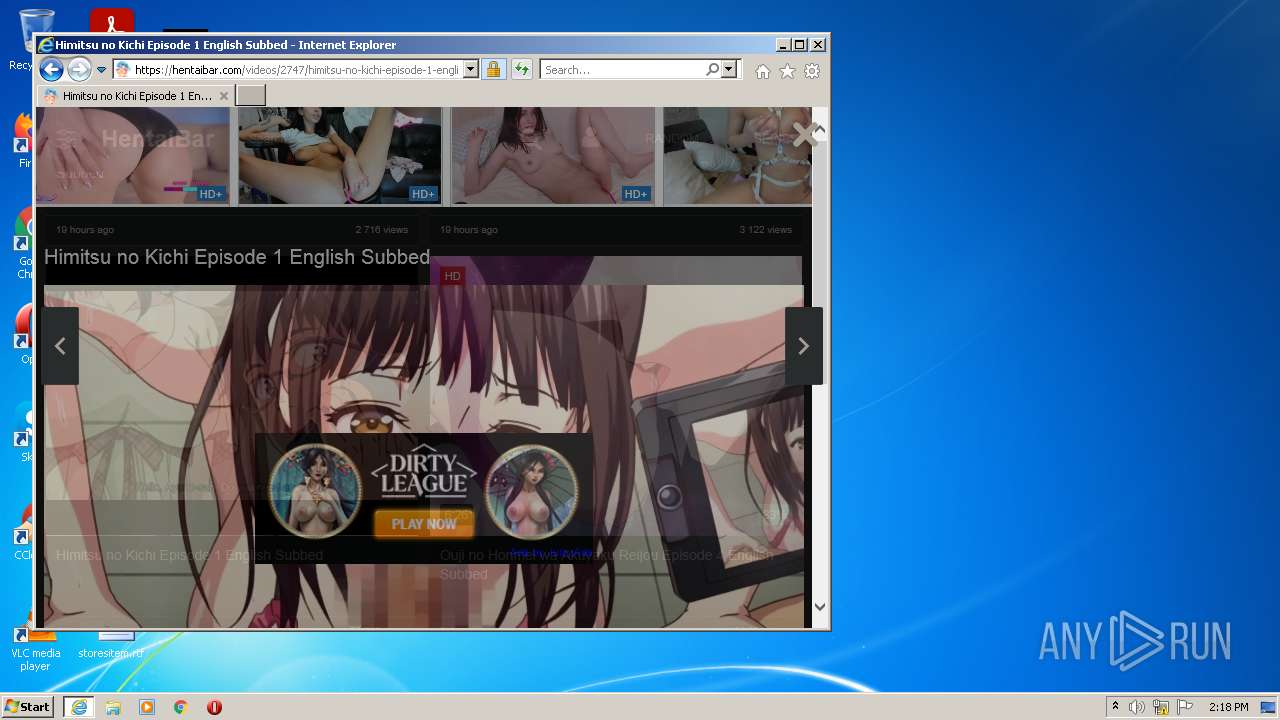Close the page overlay with the X
Viewport: 1280px width, 720px height.
(x=805, y=134)
